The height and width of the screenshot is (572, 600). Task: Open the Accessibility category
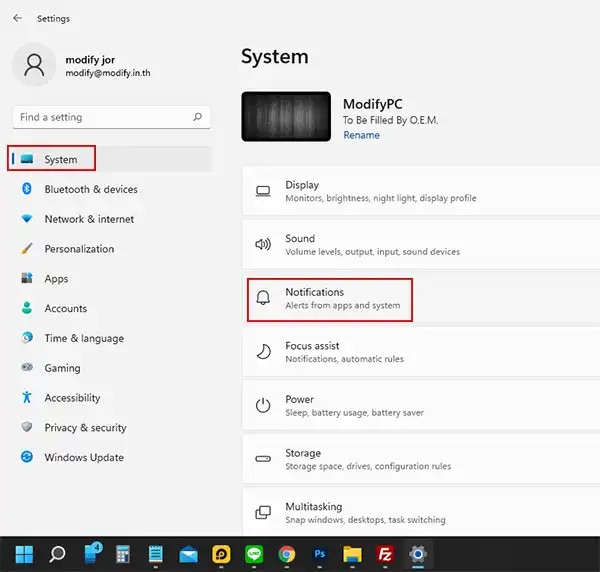(72, 398)
